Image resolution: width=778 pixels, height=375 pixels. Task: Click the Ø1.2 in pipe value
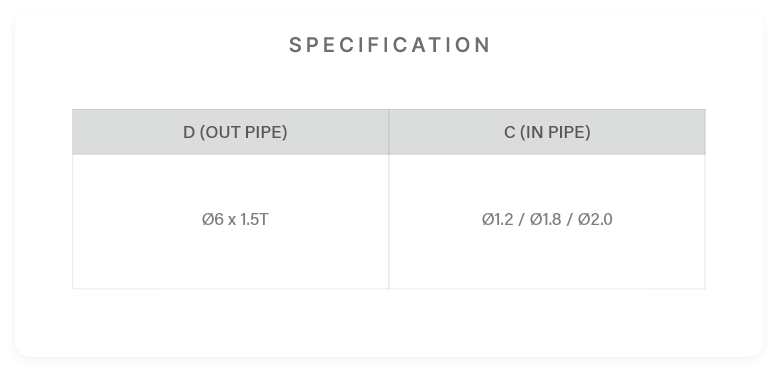coord(498,219)
